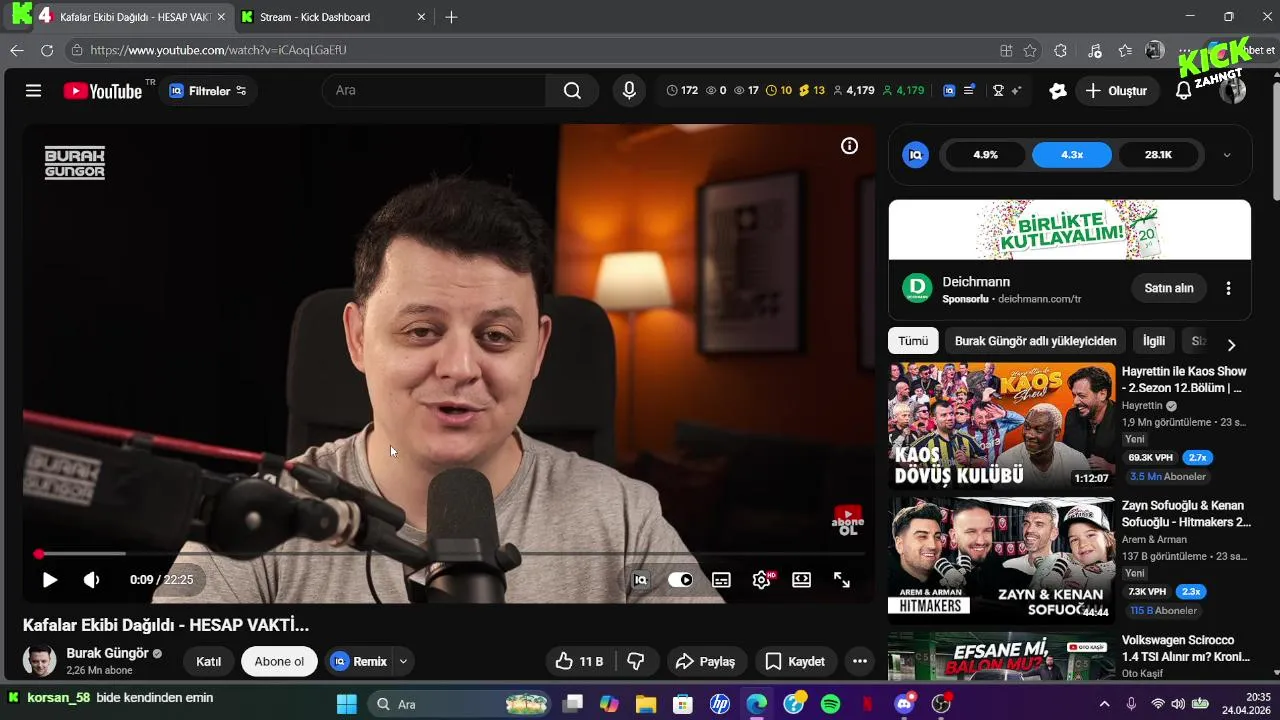Share the video via Paylaş
The image size is (1280, 720).
point(705,661)
